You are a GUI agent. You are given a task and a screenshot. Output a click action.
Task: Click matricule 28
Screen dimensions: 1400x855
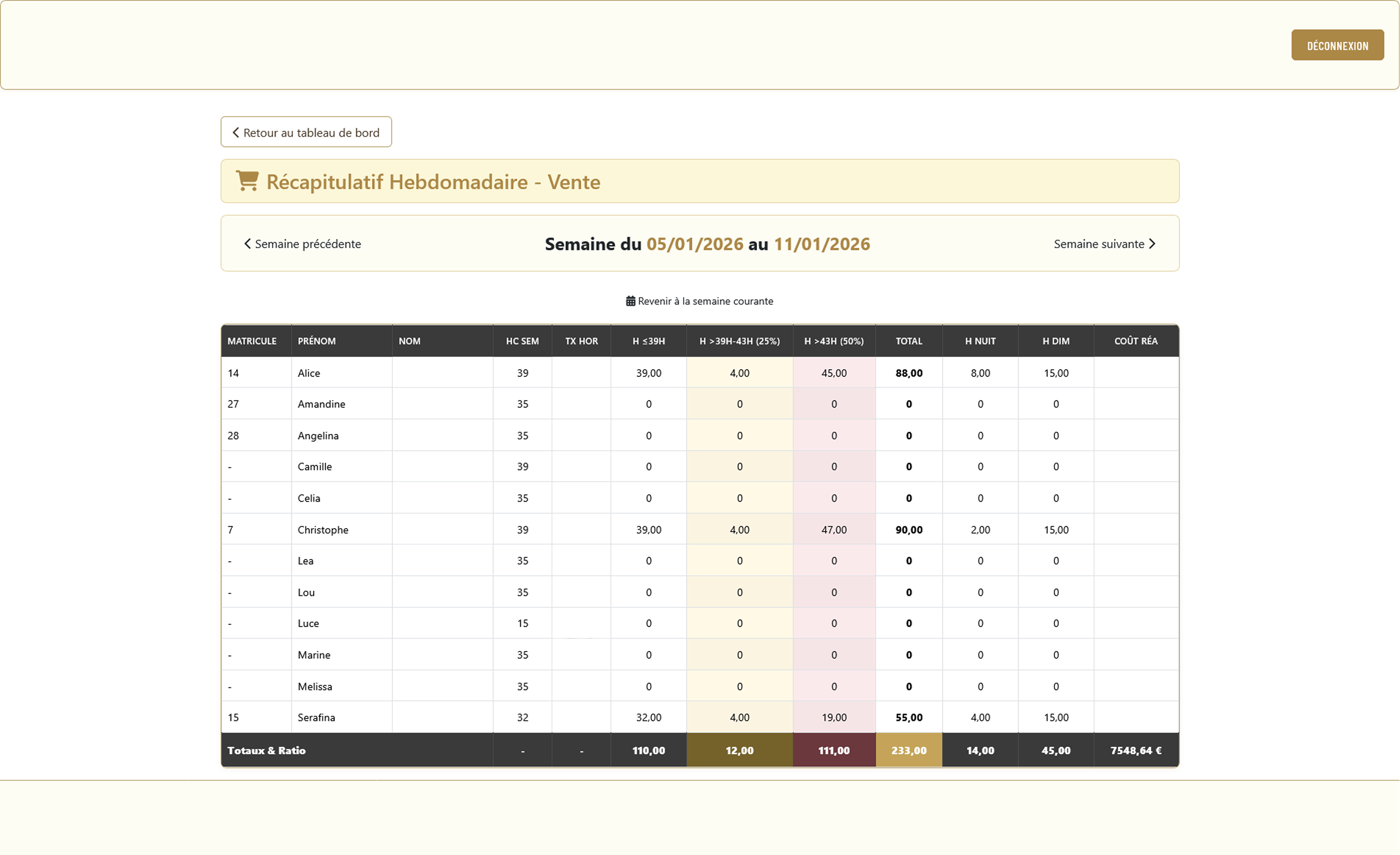233,436
